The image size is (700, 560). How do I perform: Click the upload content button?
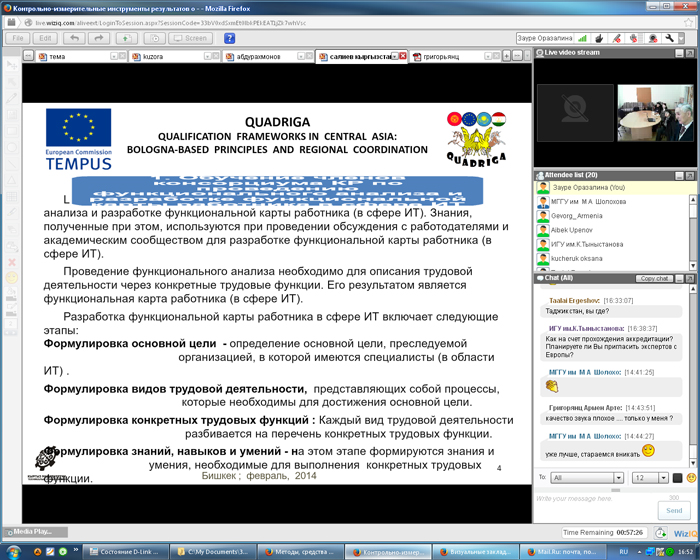pos(127,38)
